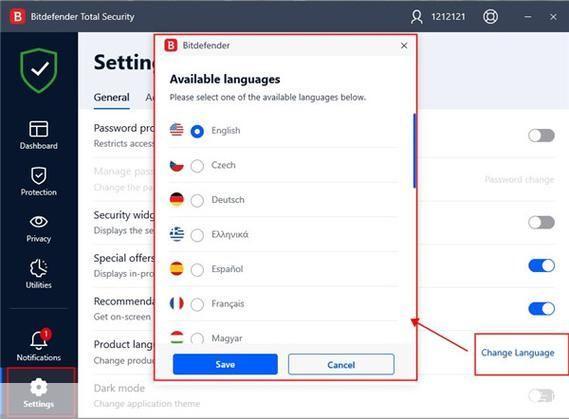Disable the Recommendation notifications switch
The height and width of the screenshot is (419, 569).
click(x=541, y=309)
